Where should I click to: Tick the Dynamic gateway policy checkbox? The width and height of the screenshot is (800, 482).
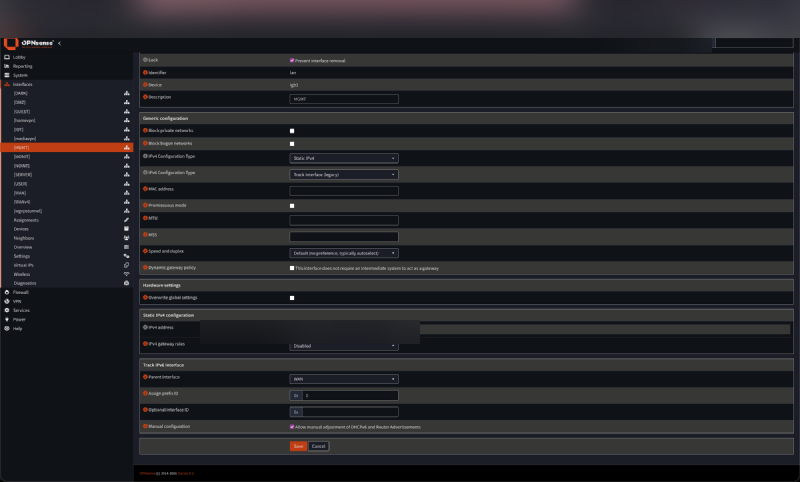coord(292,268)
